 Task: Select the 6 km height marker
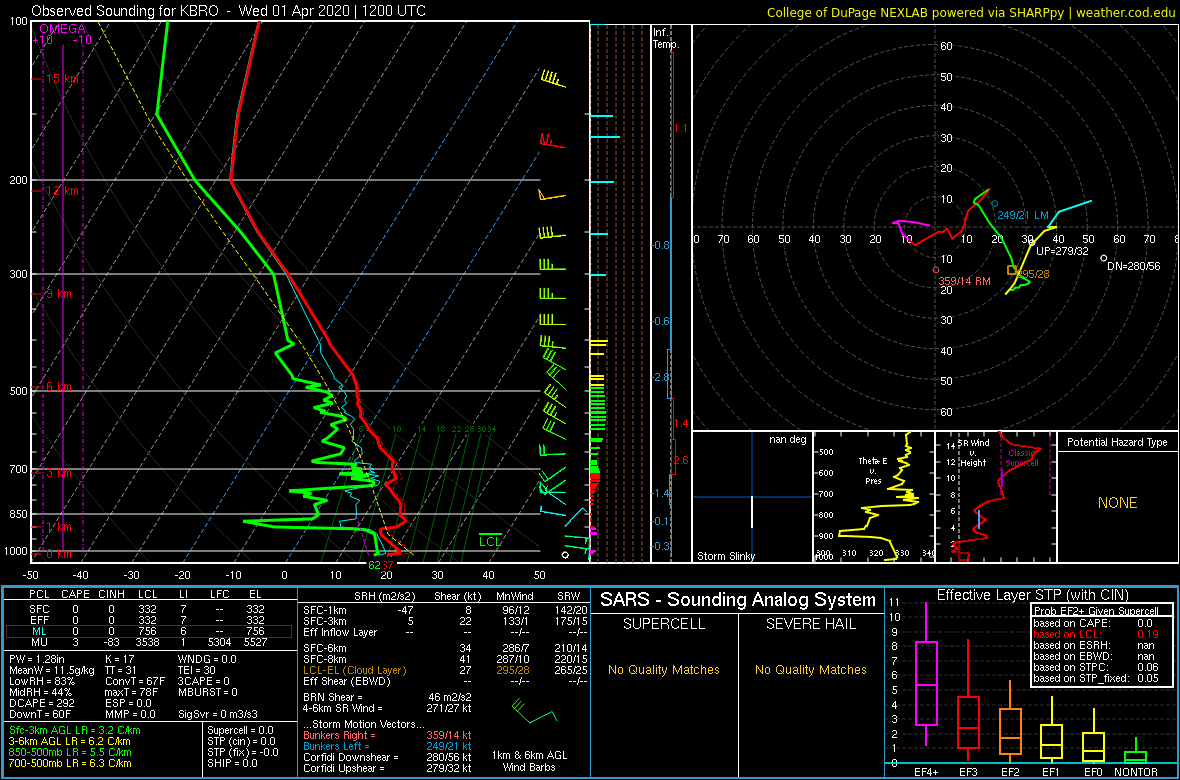pos(58,386)
